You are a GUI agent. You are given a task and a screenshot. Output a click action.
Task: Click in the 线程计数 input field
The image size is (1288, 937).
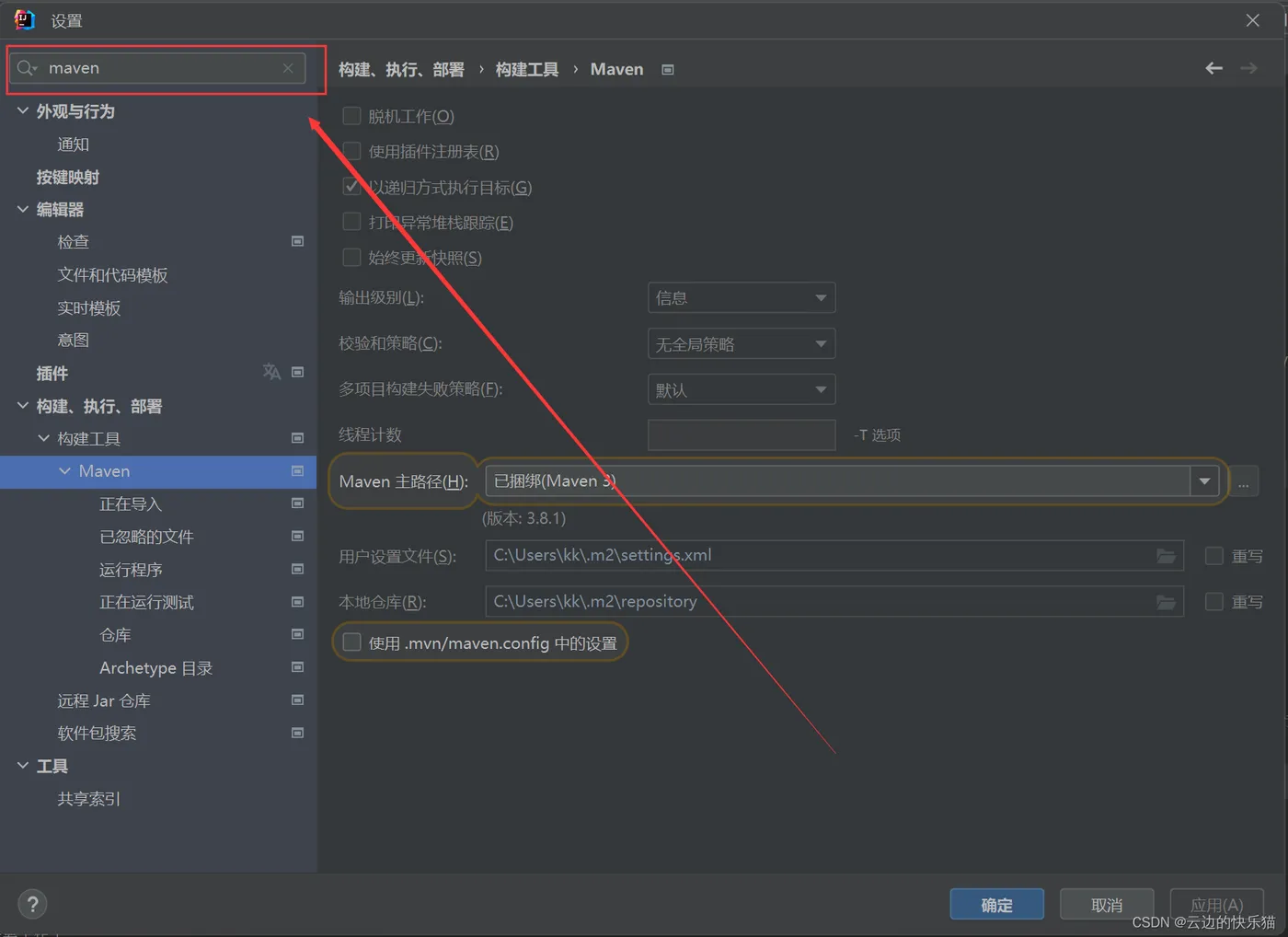point(742,434)
